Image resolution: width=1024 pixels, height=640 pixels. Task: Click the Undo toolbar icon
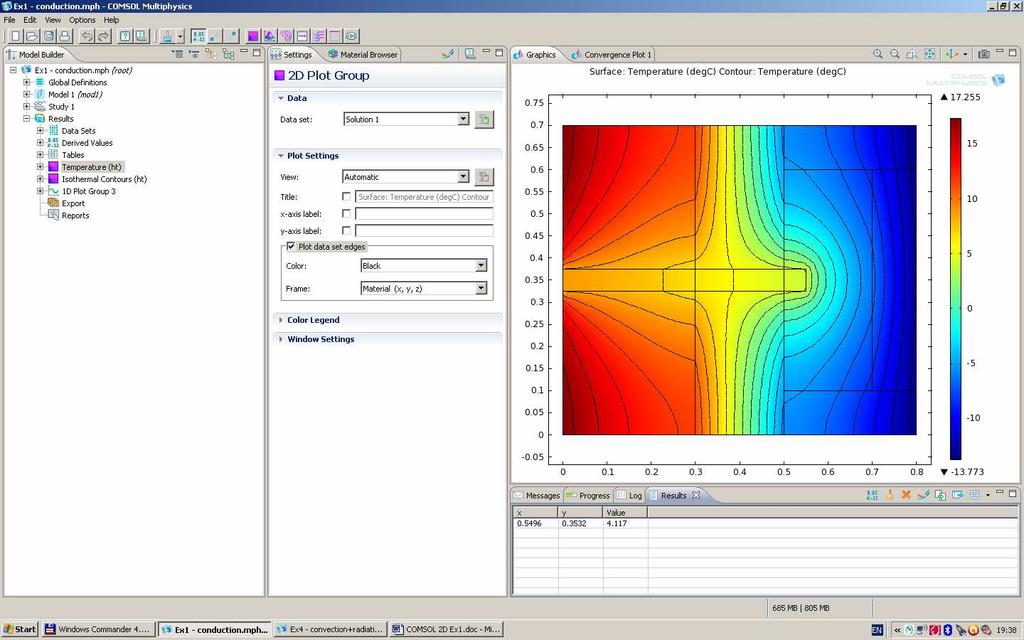(x=87, y=36)
